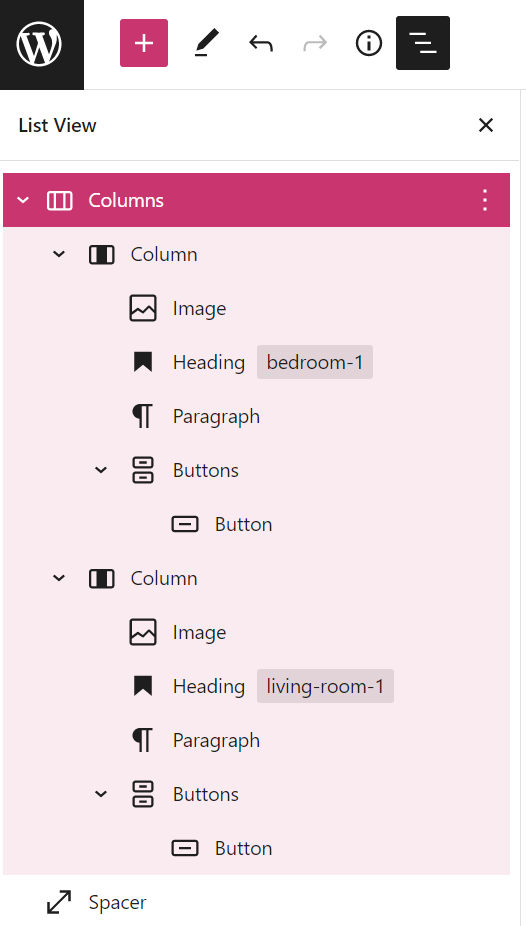Collapse the second Column item

tap(59, 578)
